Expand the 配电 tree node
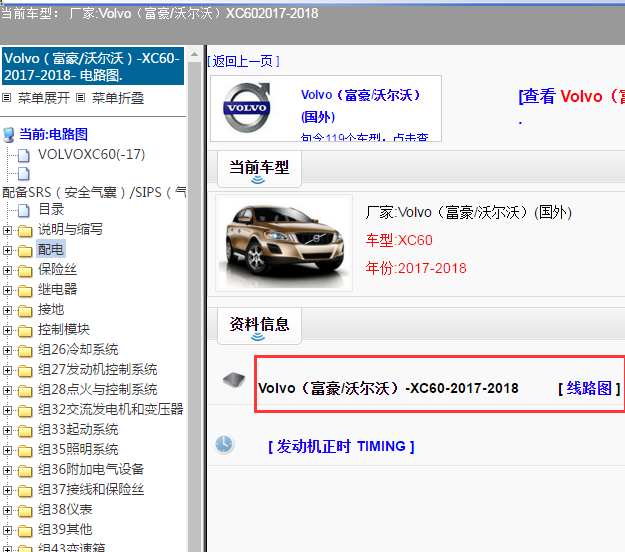625x552 pixels. (7, 250)
